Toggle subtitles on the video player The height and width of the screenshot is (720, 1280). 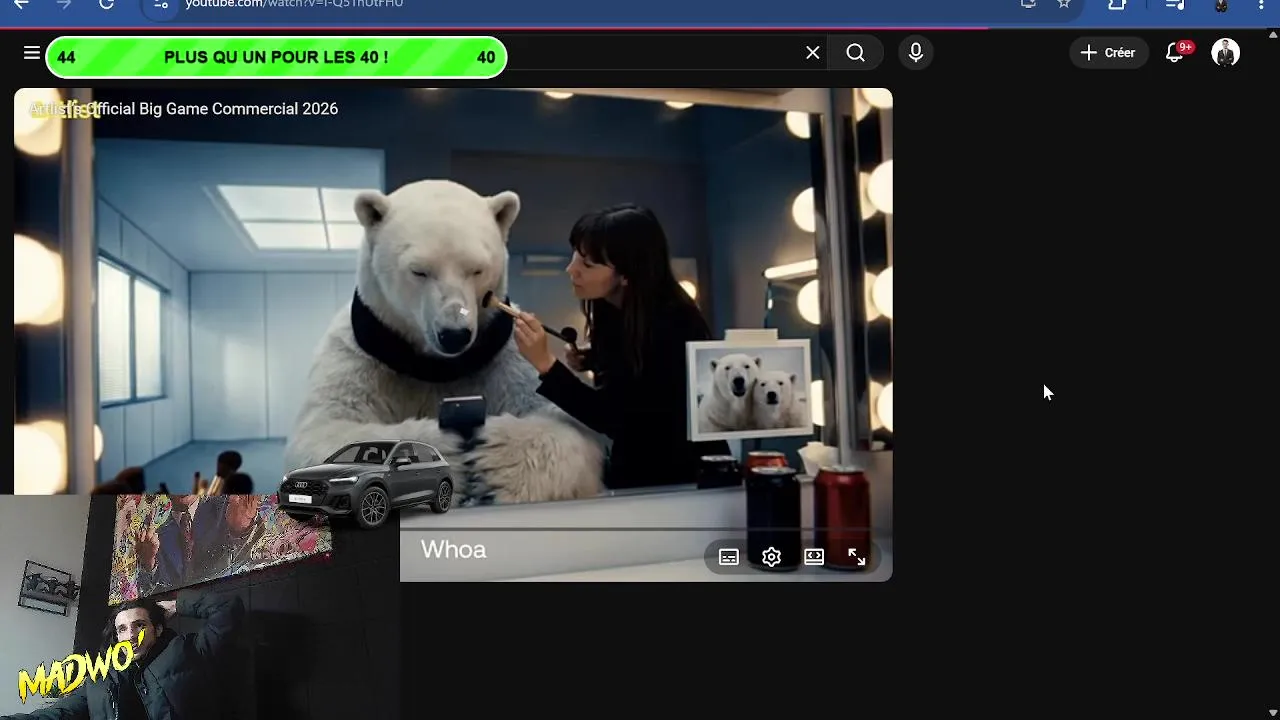729,557
